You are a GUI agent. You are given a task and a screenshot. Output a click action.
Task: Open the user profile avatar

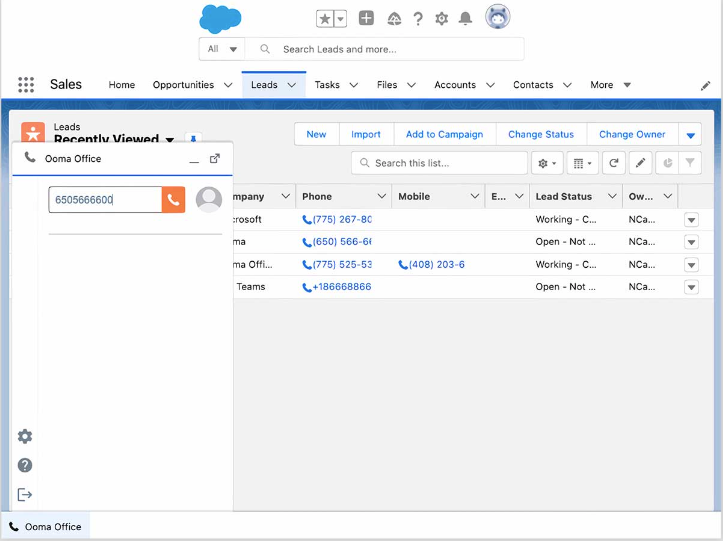tap(498, 17)
